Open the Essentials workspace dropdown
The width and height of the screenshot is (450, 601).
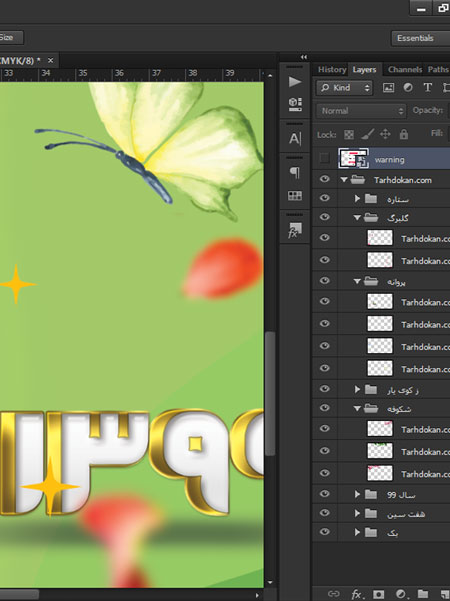(420, 38)
